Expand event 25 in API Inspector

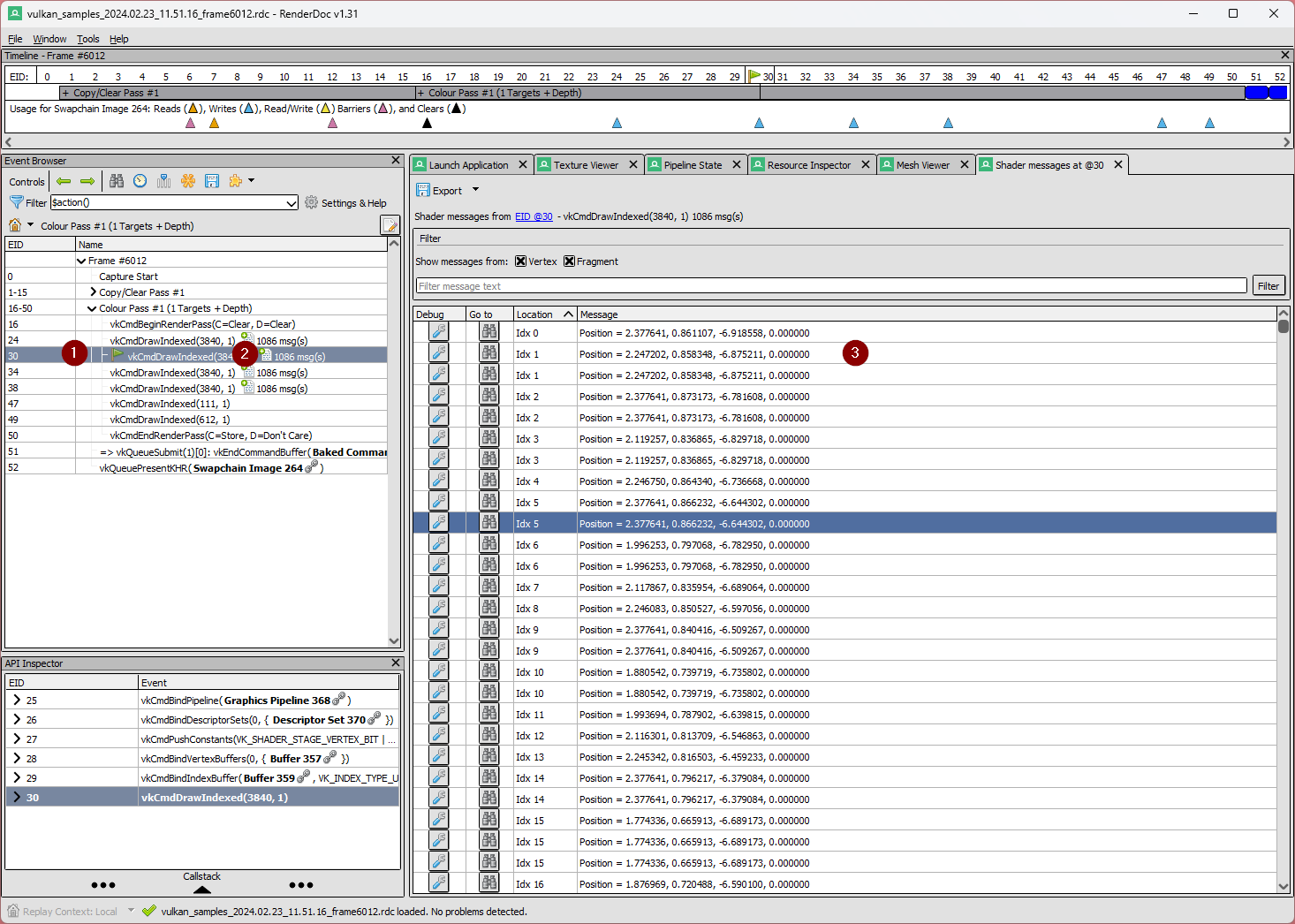pyautogui.click(x=17, y=700)
